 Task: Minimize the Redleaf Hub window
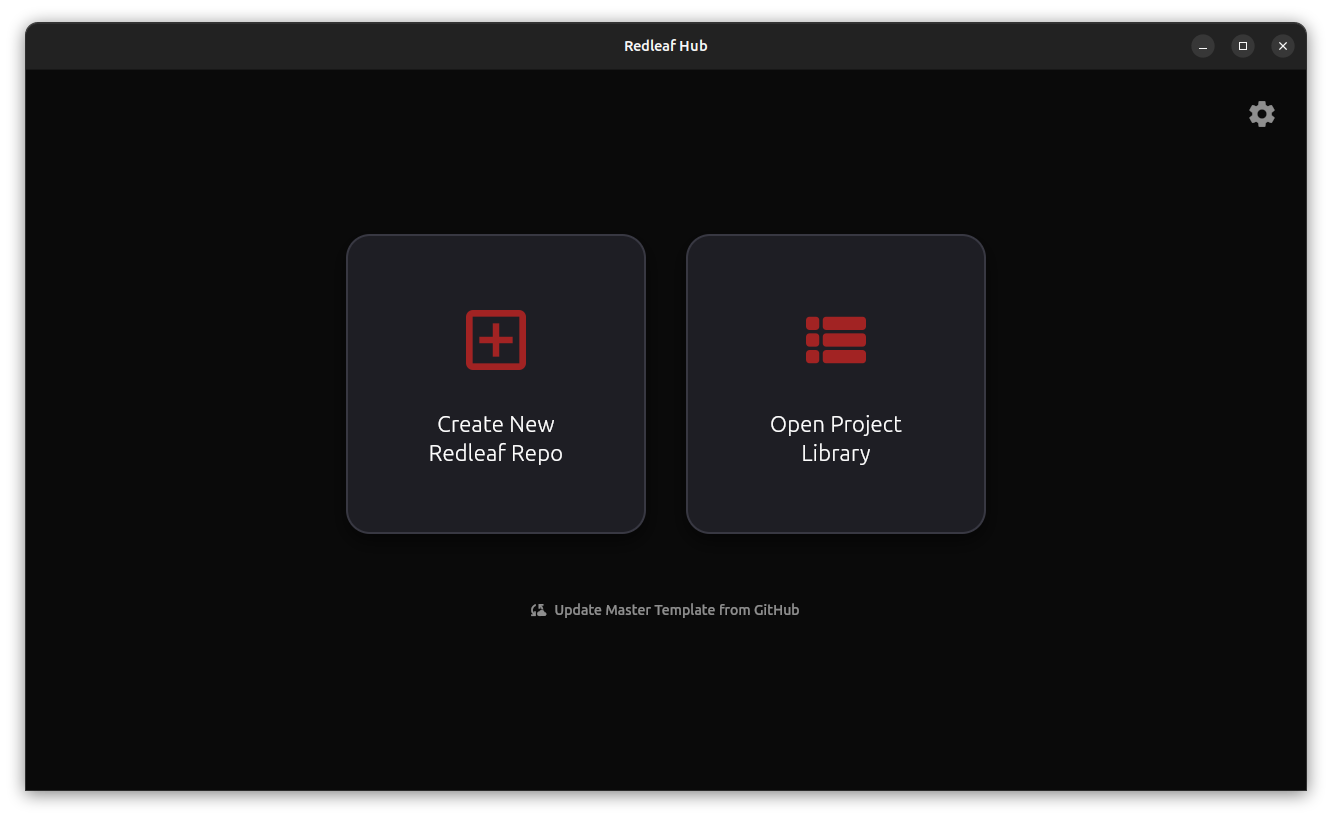(x=1203, y=46)
